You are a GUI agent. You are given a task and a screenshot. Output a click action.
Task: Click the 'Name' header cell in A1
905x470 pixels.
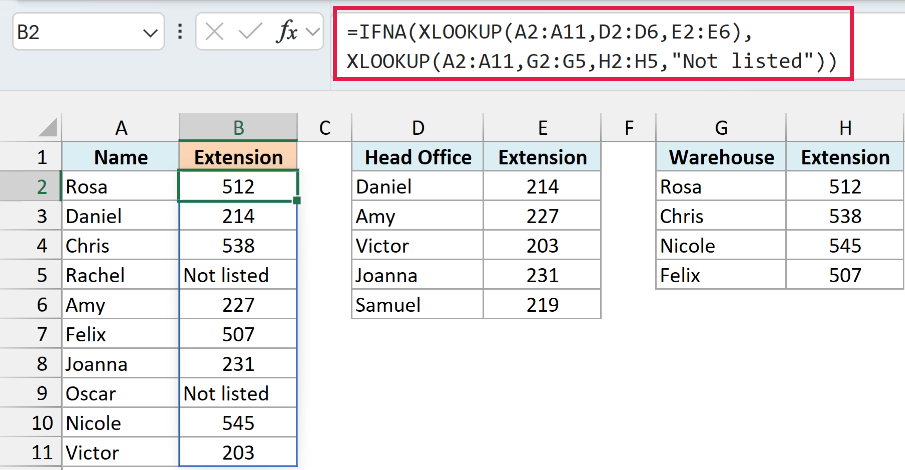[x=121, y=157]
